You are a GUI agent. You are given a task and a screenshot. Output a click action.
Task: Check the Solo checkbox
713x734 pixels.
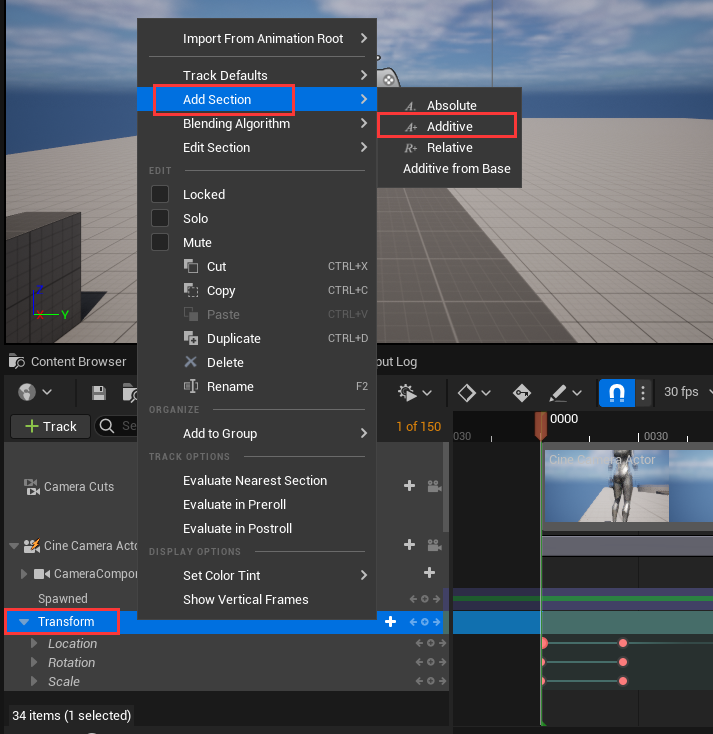(x=160, y=218)
